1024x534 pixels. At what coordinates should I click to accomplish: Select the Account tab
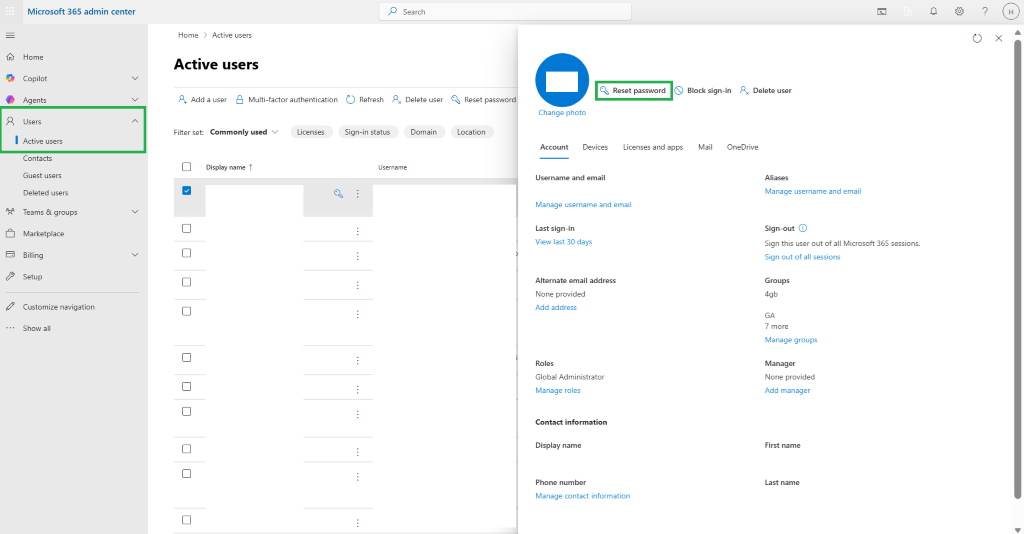pos(554,147)
